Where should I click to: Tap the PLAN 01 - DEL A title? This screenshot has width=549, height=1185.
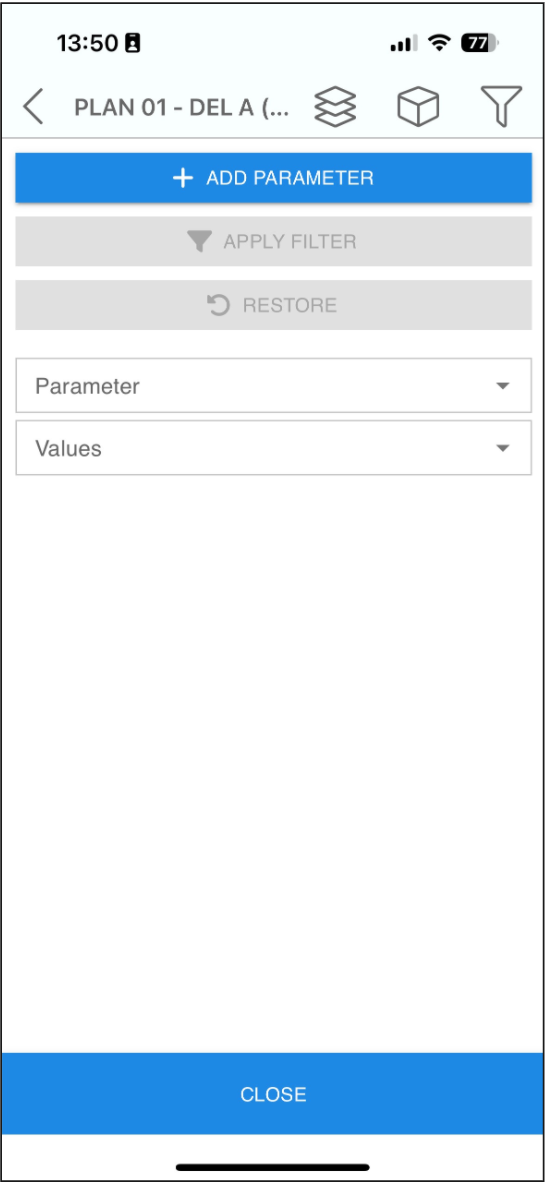pos(181,107)
